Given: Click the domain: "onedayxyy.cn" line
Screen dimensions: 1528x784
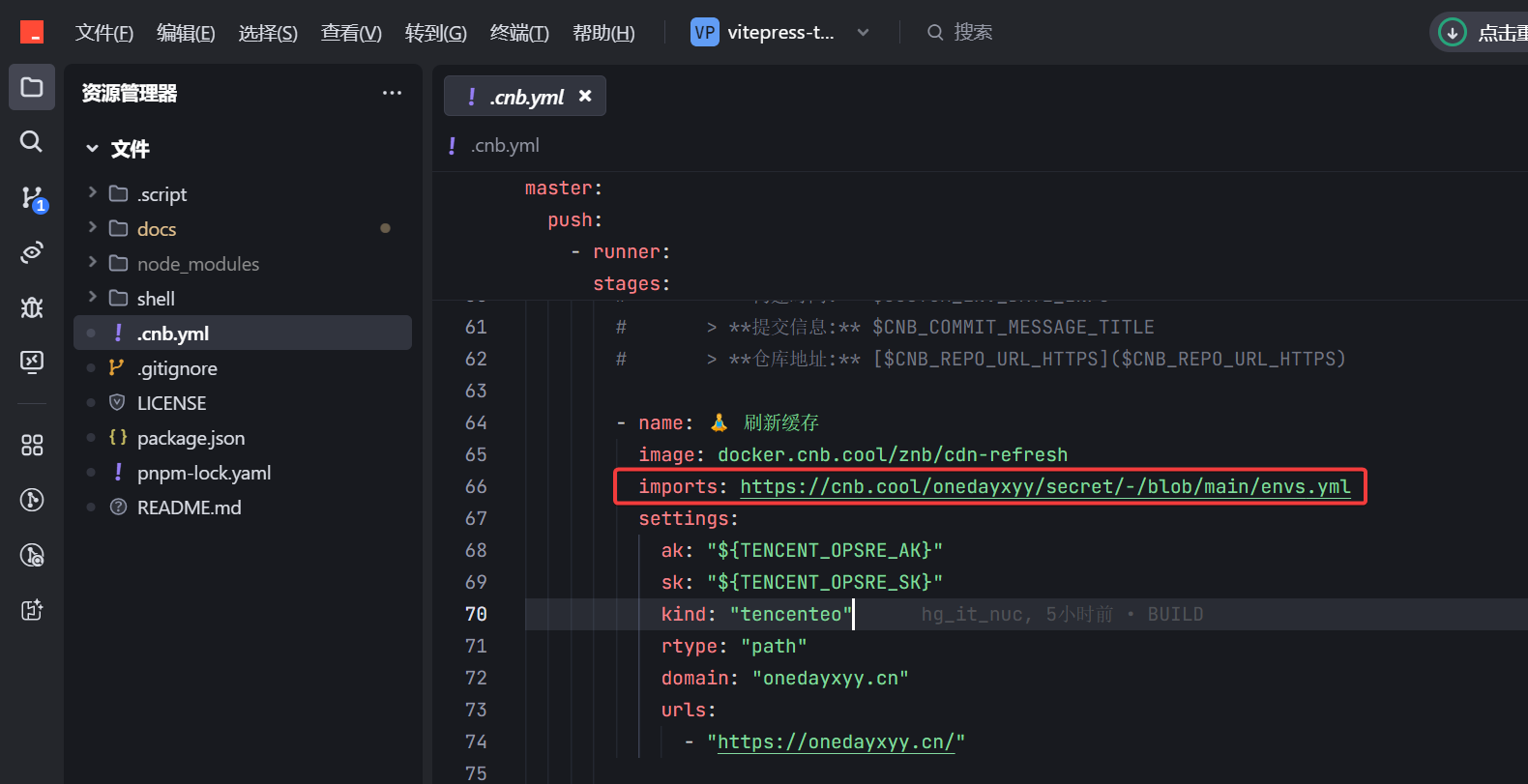Looking at the screenshot, I should point(784,678).
